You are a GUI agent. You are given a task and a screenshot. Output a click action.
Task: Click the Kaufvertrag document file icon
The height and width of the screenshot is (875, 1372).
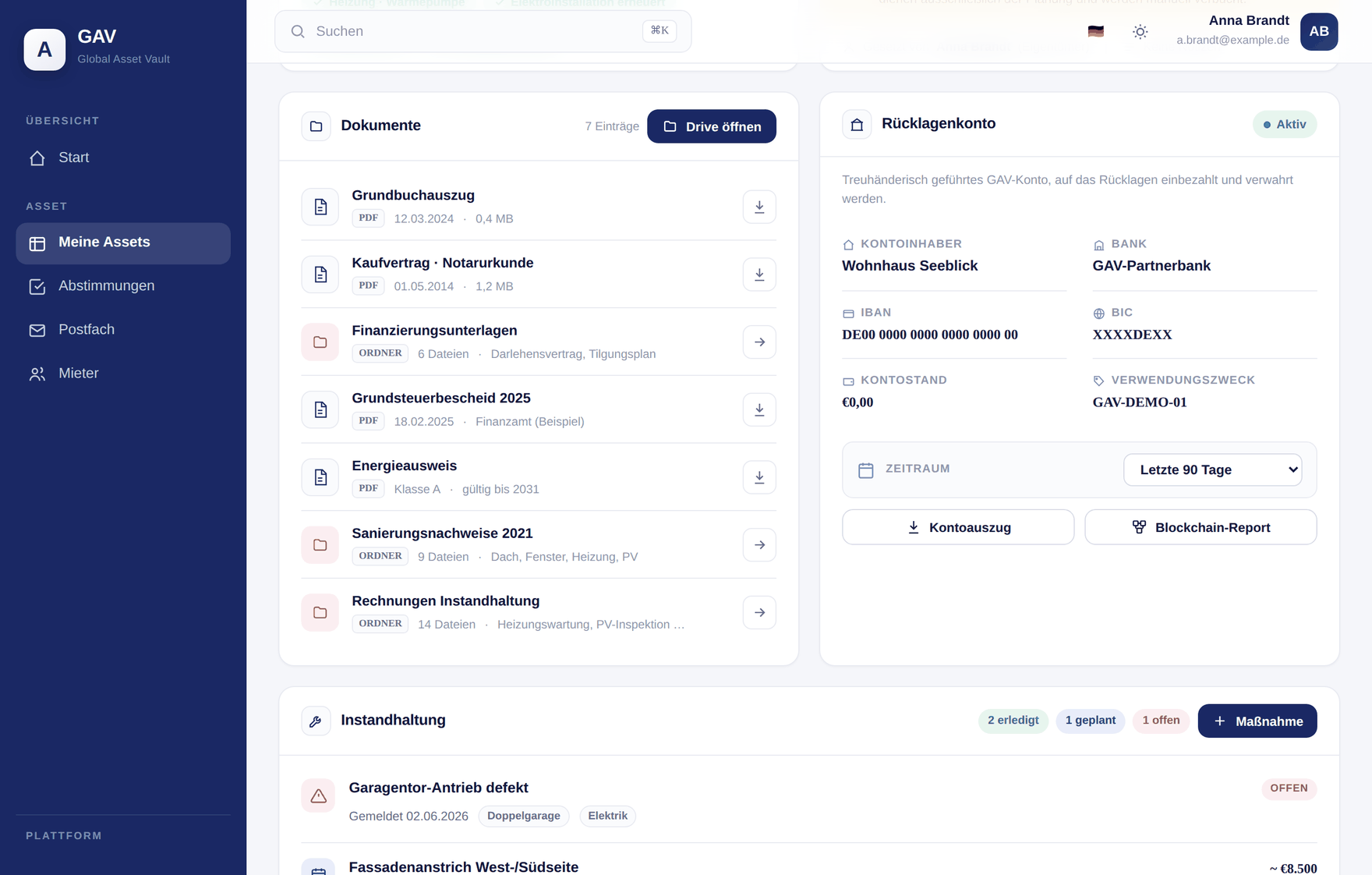tap(320, 275)
